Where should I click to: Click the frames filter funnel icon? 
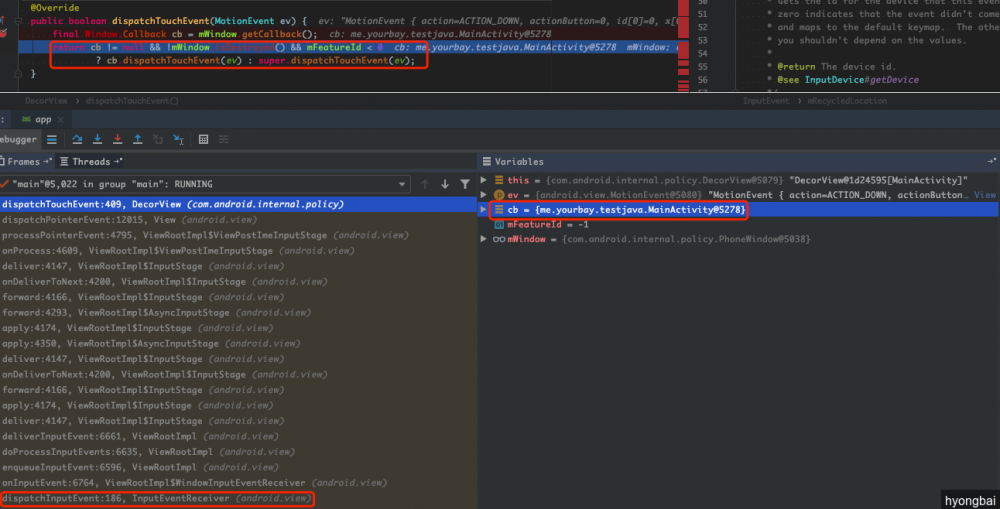[465, 184]
